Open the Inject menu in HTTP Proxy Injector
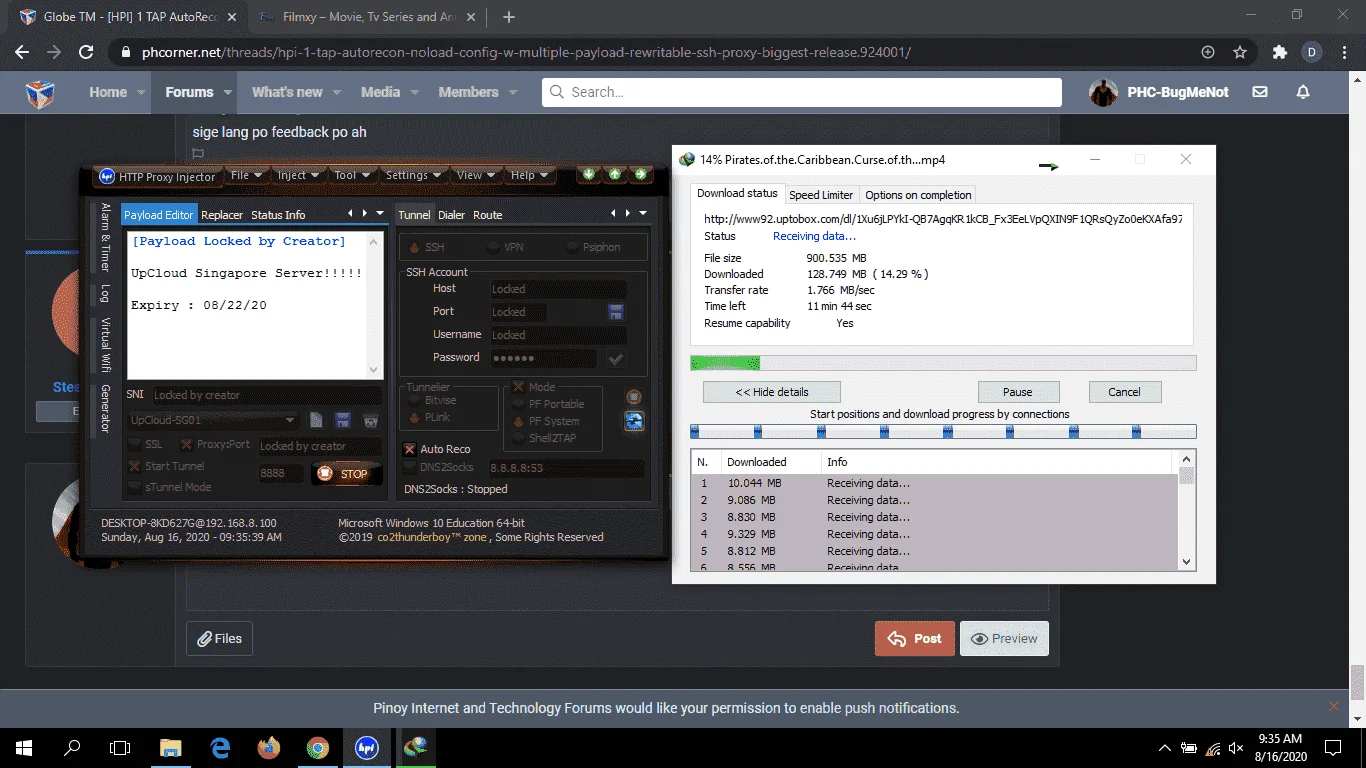 pyautogui.click(x=299, y=175)
